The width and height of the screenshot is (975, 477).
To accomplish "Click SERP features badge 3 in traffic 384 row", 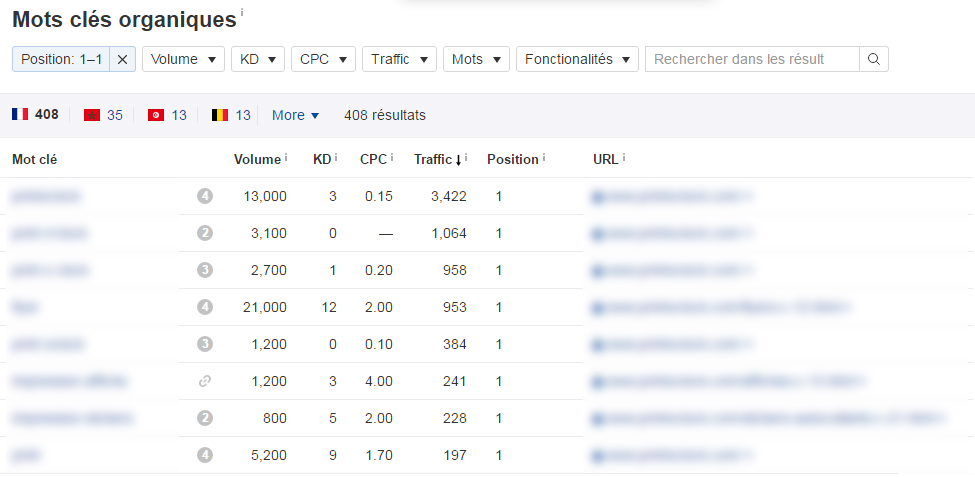I will (x=205, y=345).
